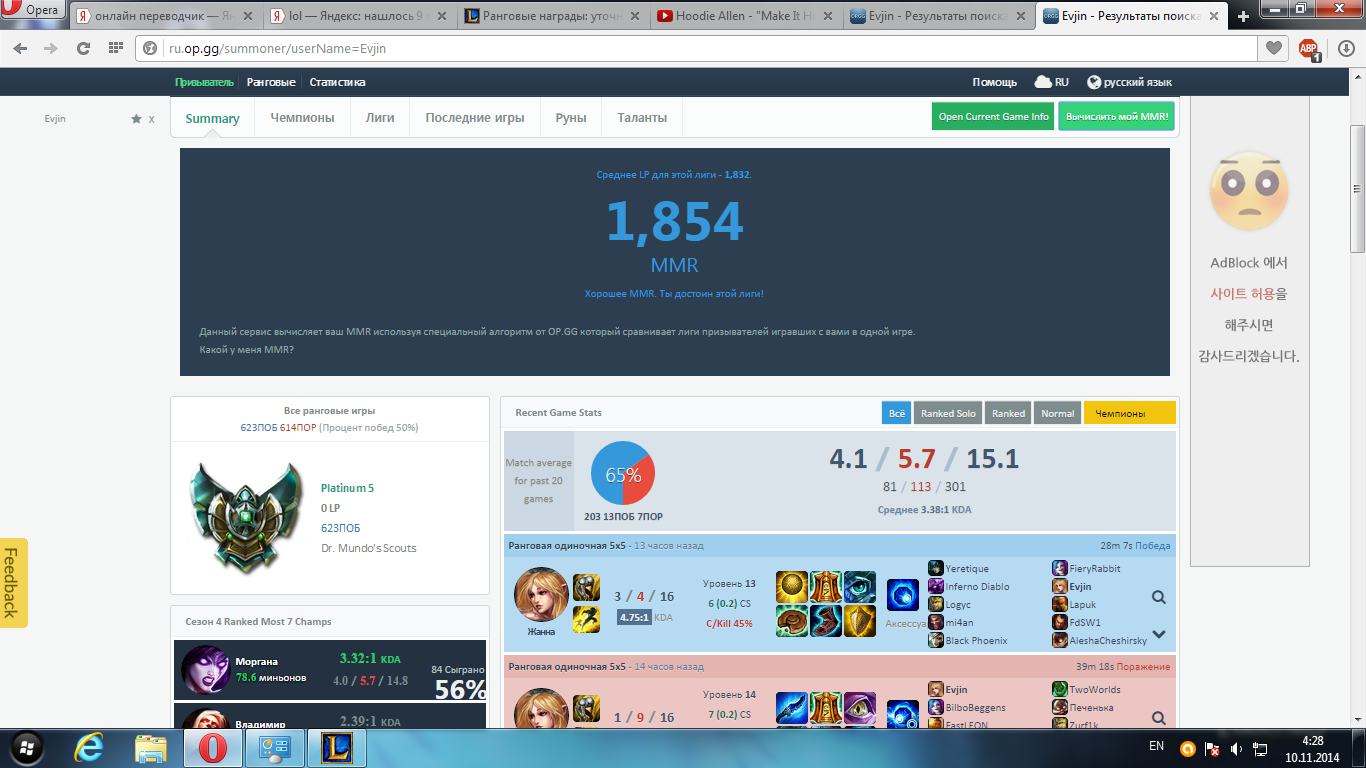Open File Explorer from the taskbar
The image size is (1366, 768).
pos(151,747)
